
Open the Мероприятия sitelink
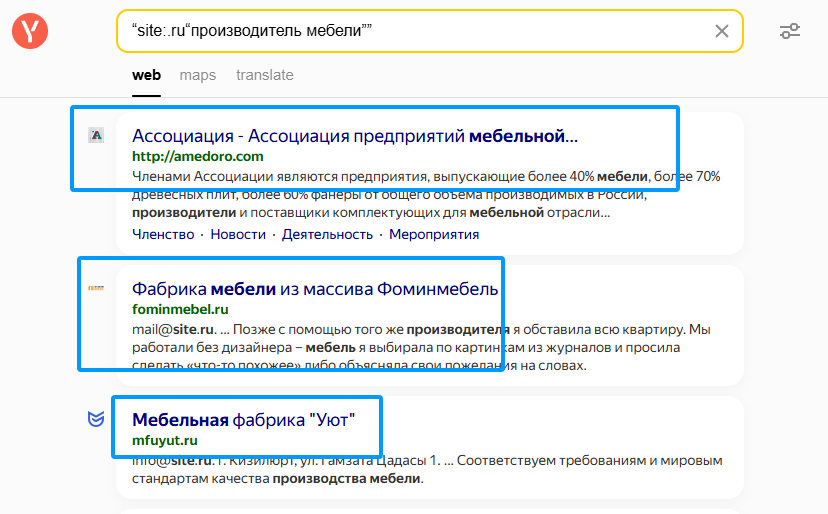(434, 234)
